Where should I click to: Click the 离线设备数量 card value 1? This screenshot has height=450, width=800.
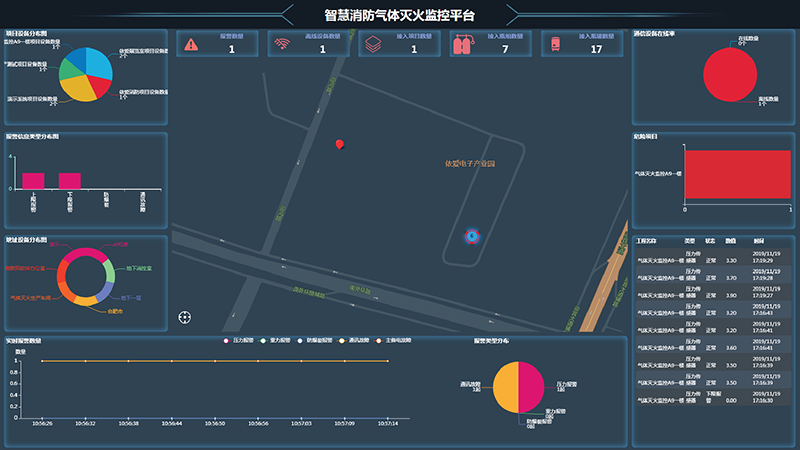(322, 49)
